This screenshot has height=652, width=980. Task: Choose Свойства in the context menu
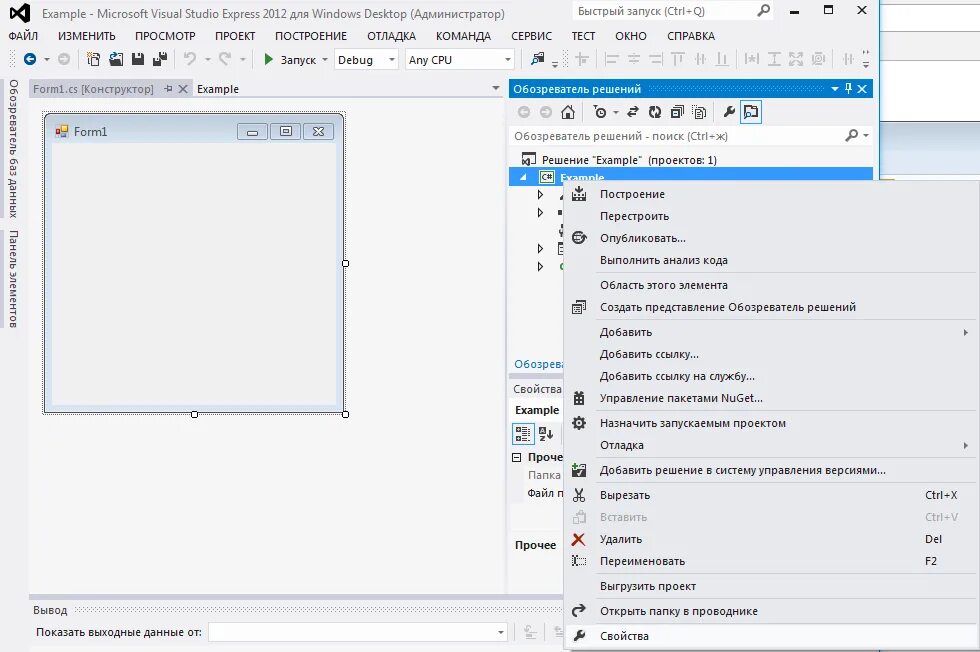click(773, 636)
